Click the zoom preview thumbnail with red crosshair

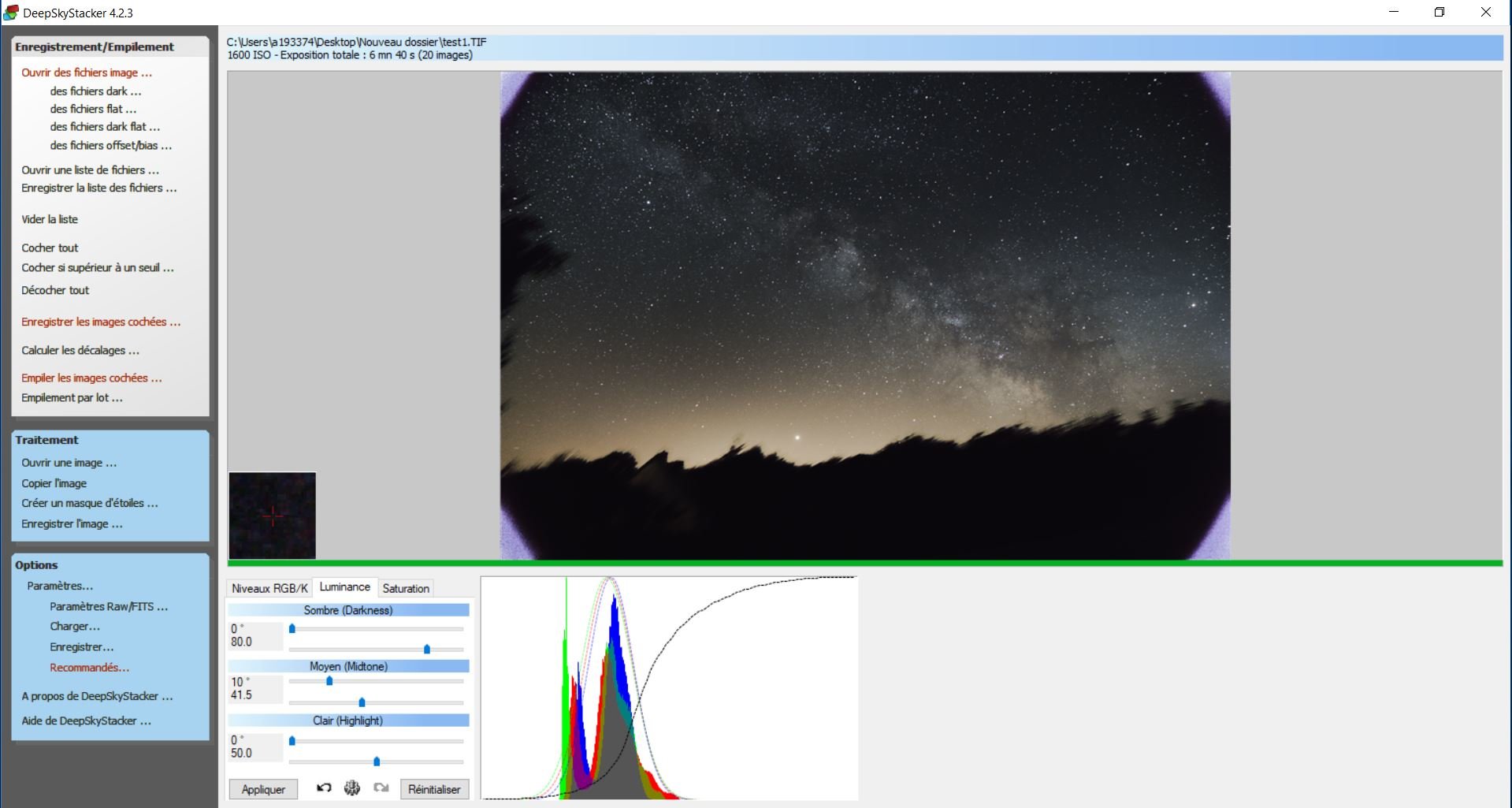click(x=273, y=516)
